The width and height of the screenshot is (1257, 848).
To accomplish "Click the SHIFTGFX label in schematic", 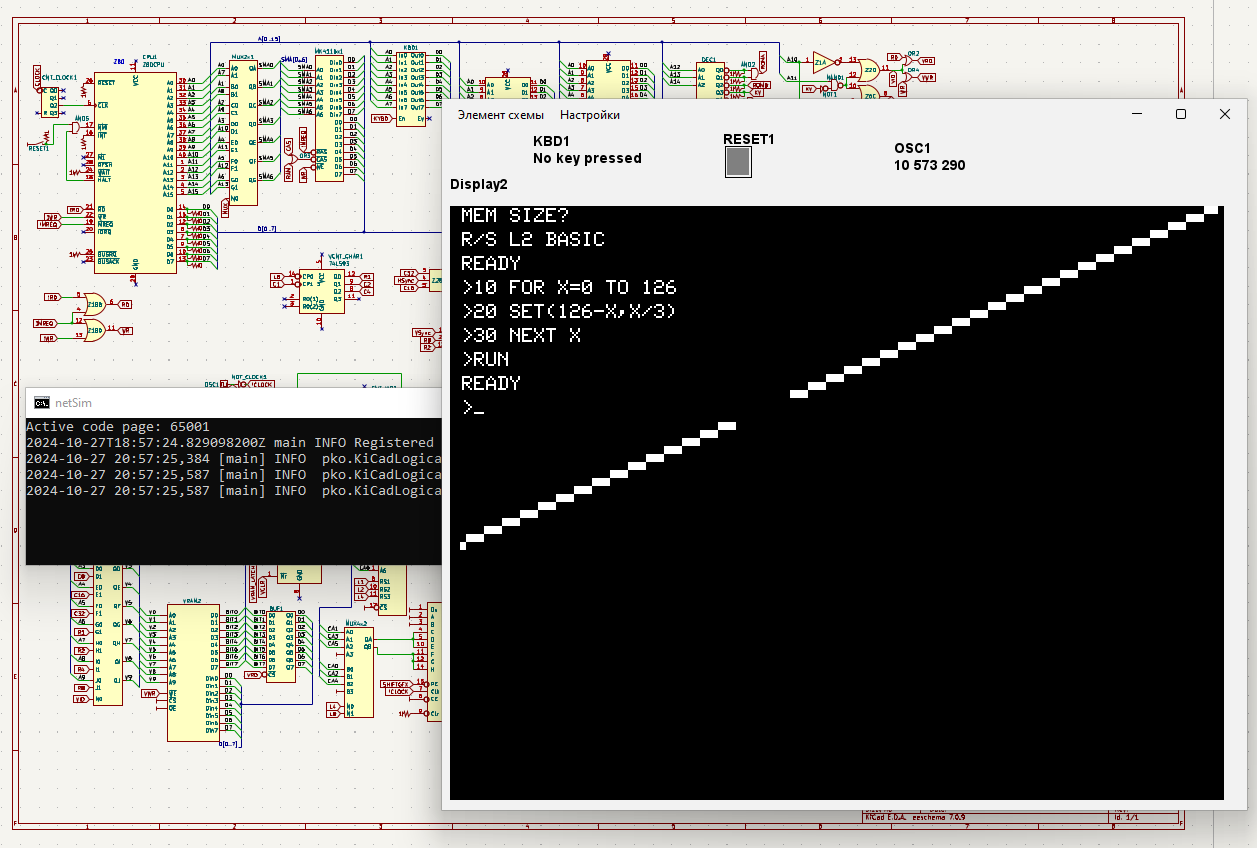I will pyautogui.click(x=395, y=684).
